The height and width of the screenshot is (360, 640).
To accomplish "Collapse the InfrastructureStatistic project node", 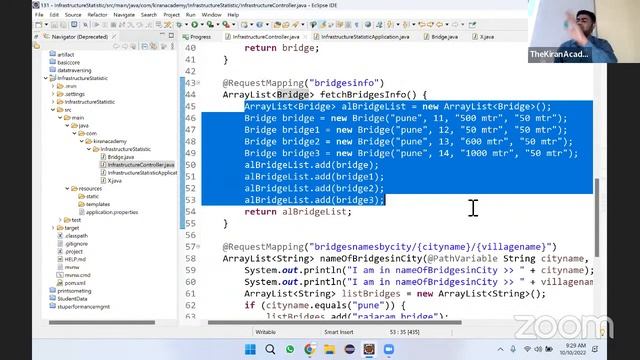I will click(x=46, y=78).
